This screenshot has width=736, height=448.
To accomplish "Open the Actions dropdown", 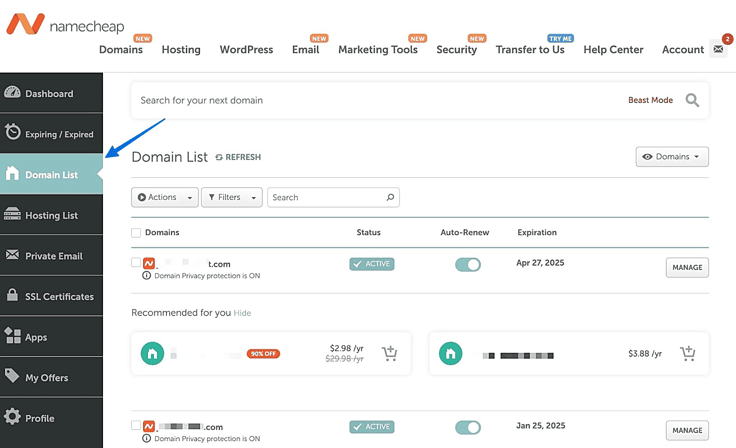I will [165, 197].
